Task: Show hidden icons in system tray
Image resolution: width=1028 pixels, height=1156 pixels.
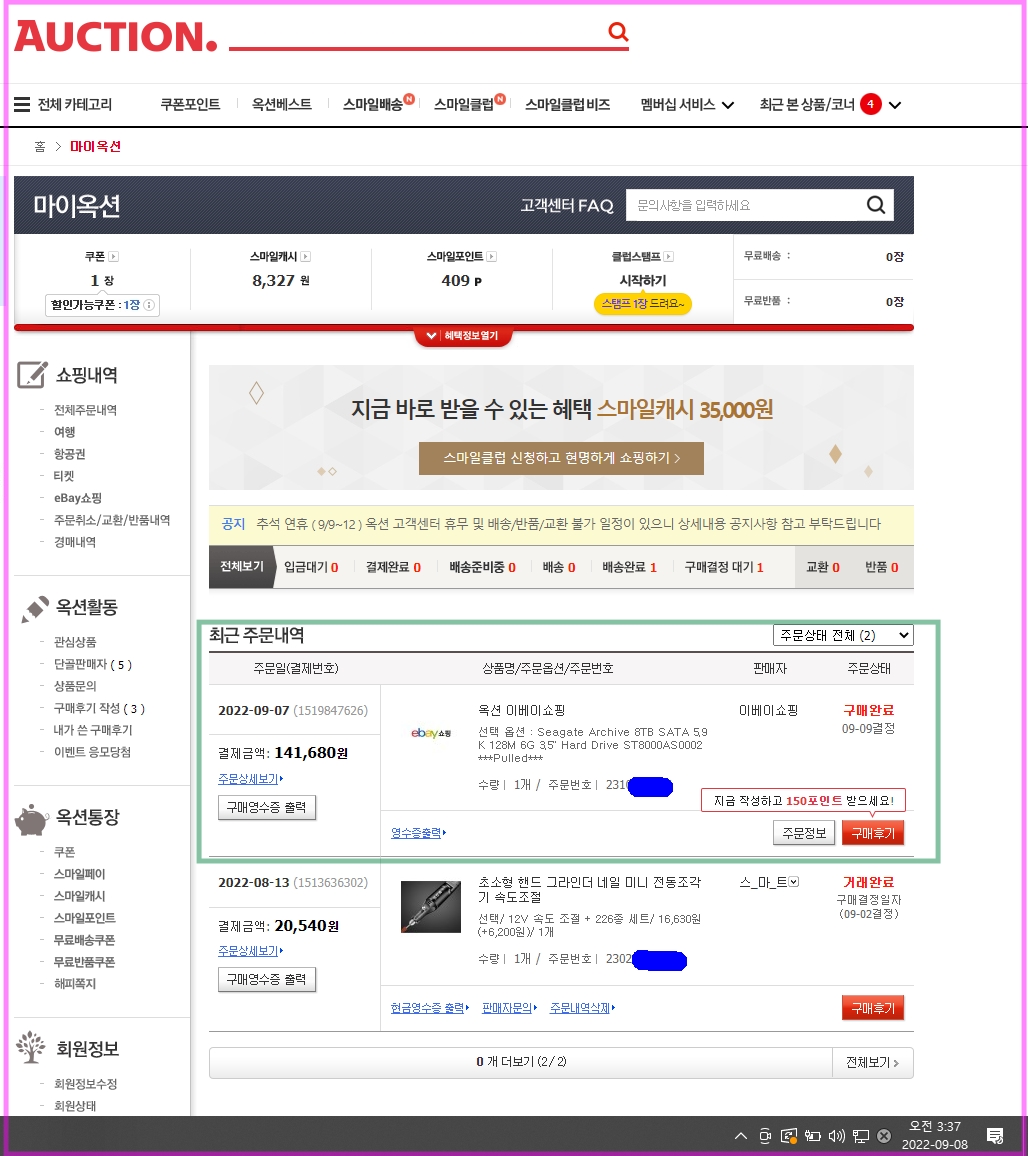Action: coord(741,1135)
